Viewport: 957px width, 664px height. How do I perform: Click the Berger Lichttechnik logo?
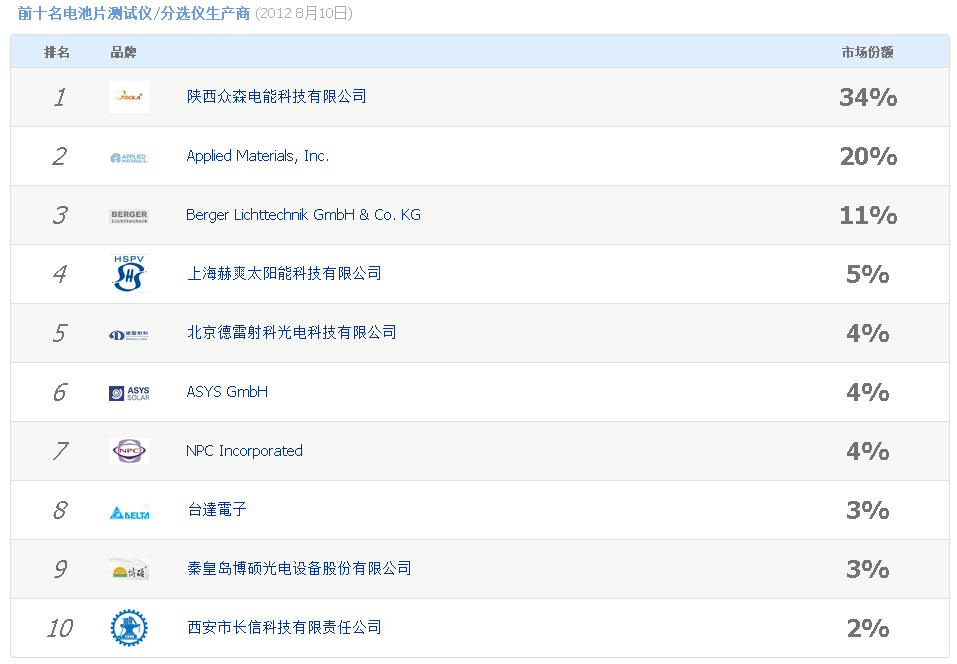point(129,216)
